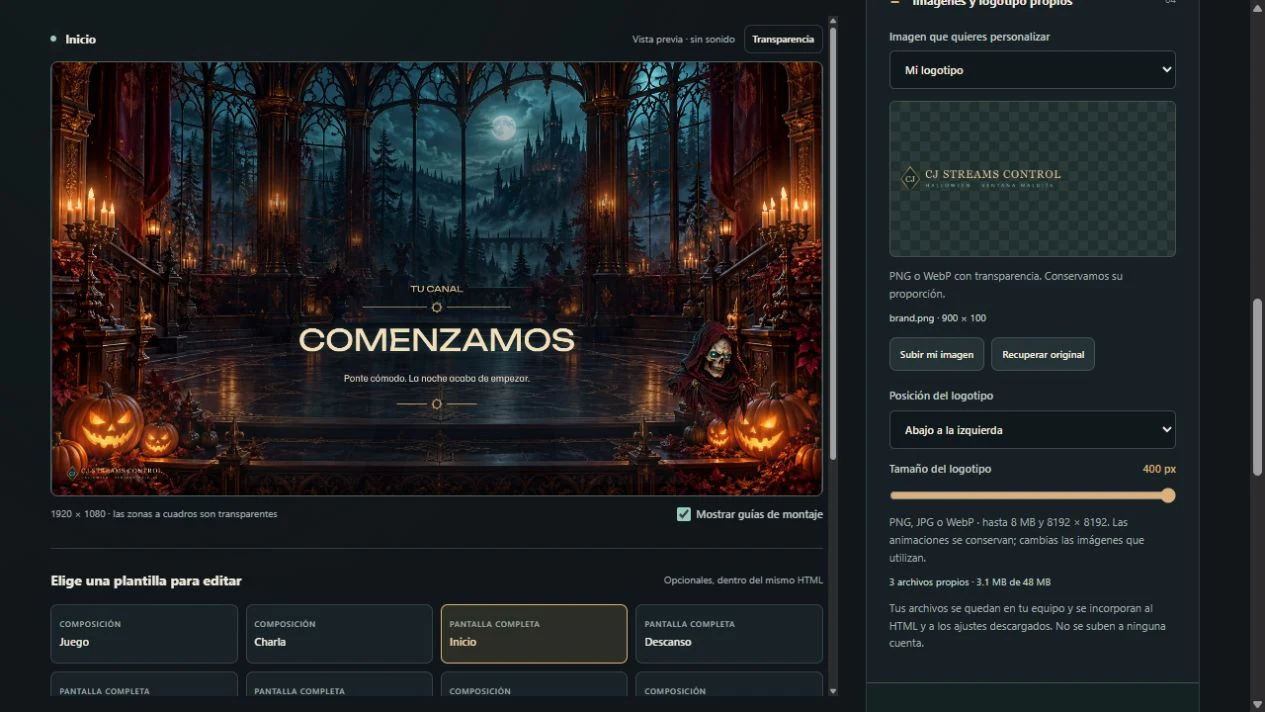Click the page scrollbar down arrow at far right
The height and width of the screenshot is (712, 1265).
coord(1257,704)
